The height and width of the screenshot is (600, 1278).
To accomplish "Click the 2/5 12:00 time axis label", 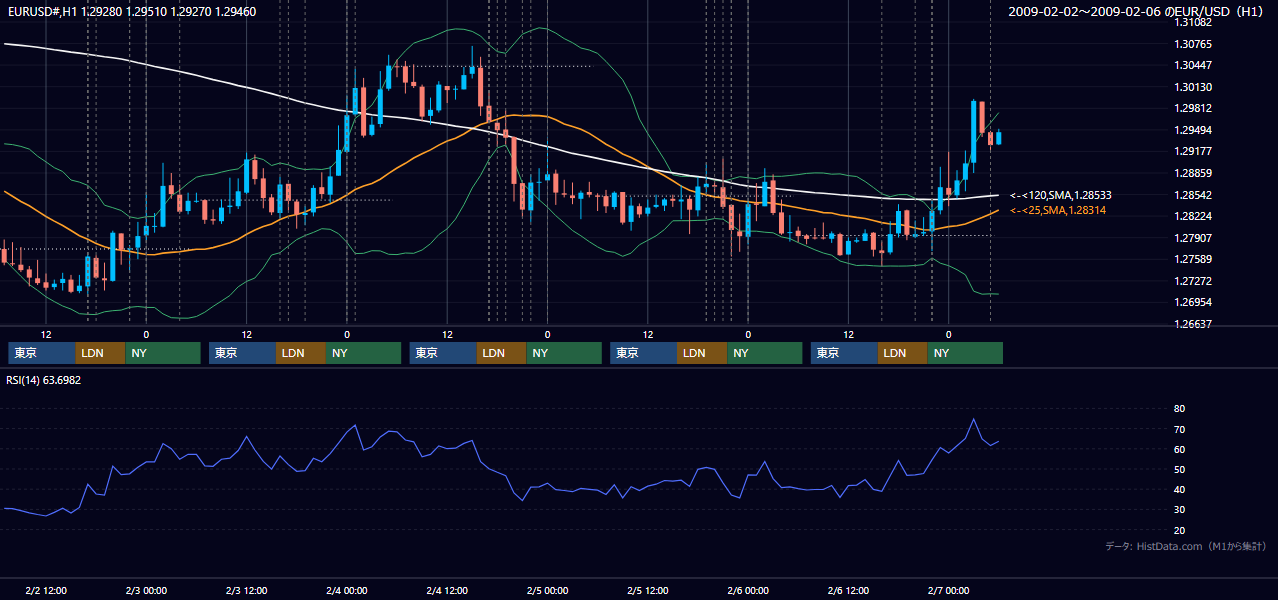I will pyautogui.click(x=648, y=591).
